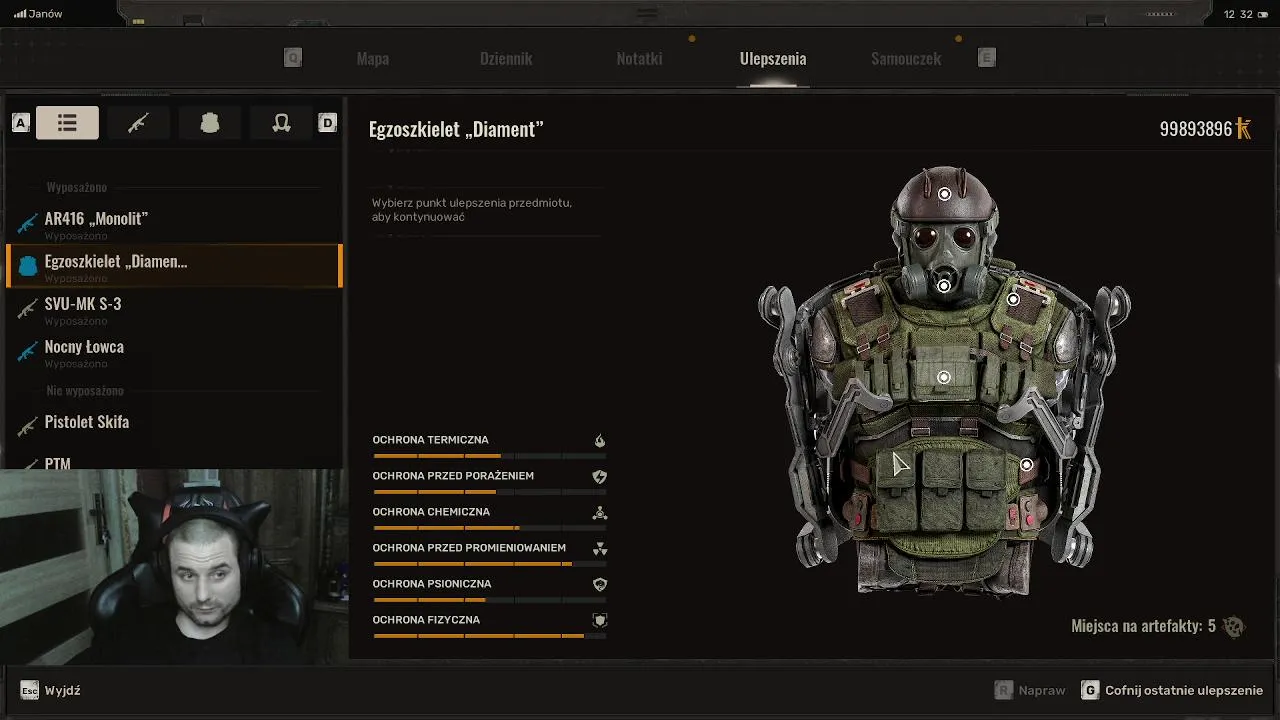Select the shoulder upgrade point
This screenshot has height=720, width=1280.
pos(1013,299)
